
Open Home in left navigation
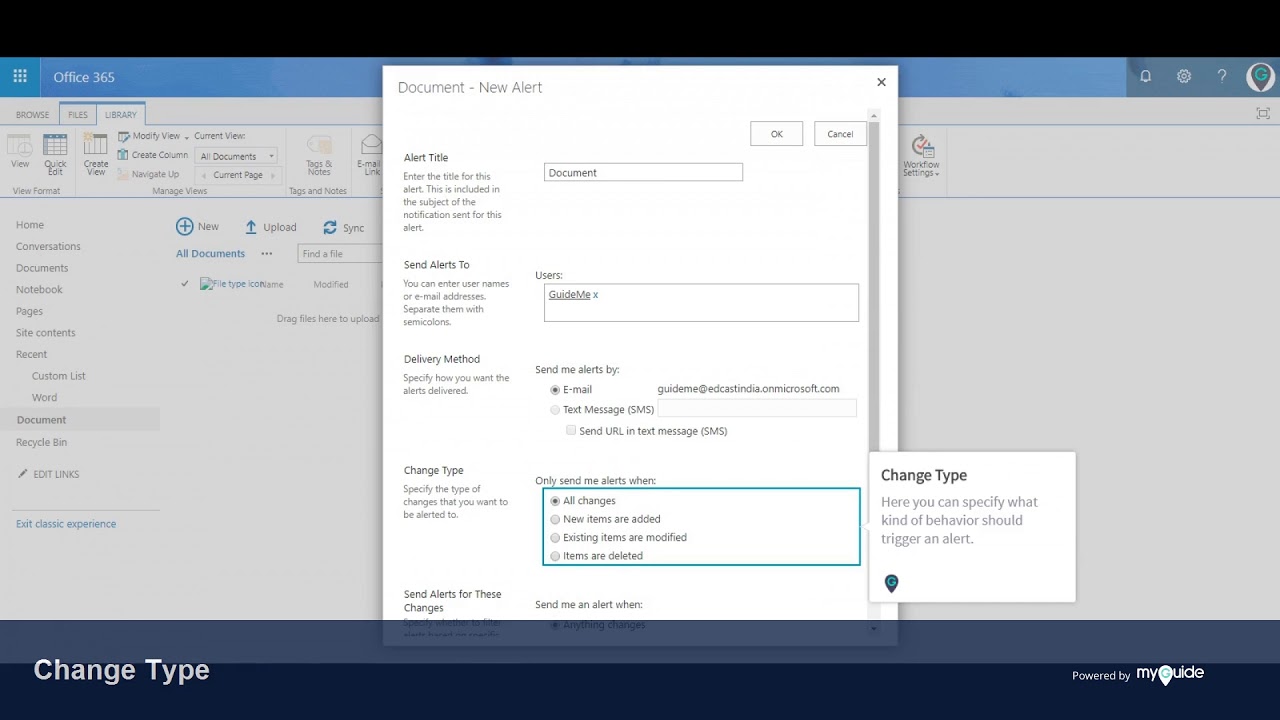tap(30, 225)
